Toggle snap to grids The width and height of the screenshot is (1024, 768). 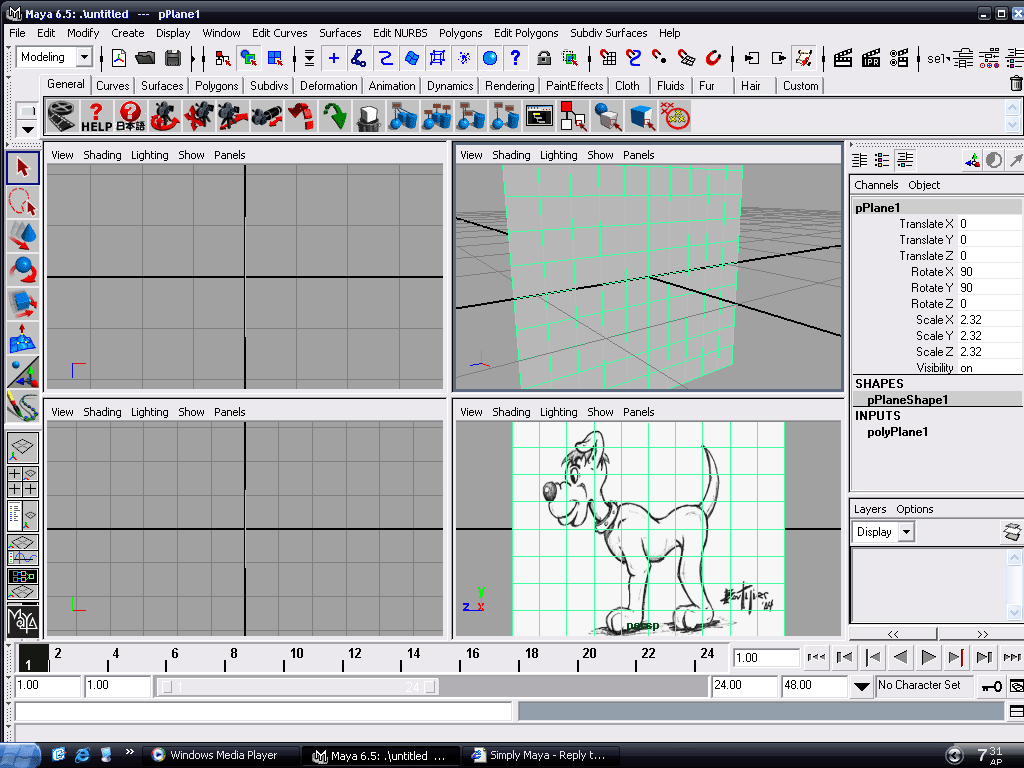608,58
